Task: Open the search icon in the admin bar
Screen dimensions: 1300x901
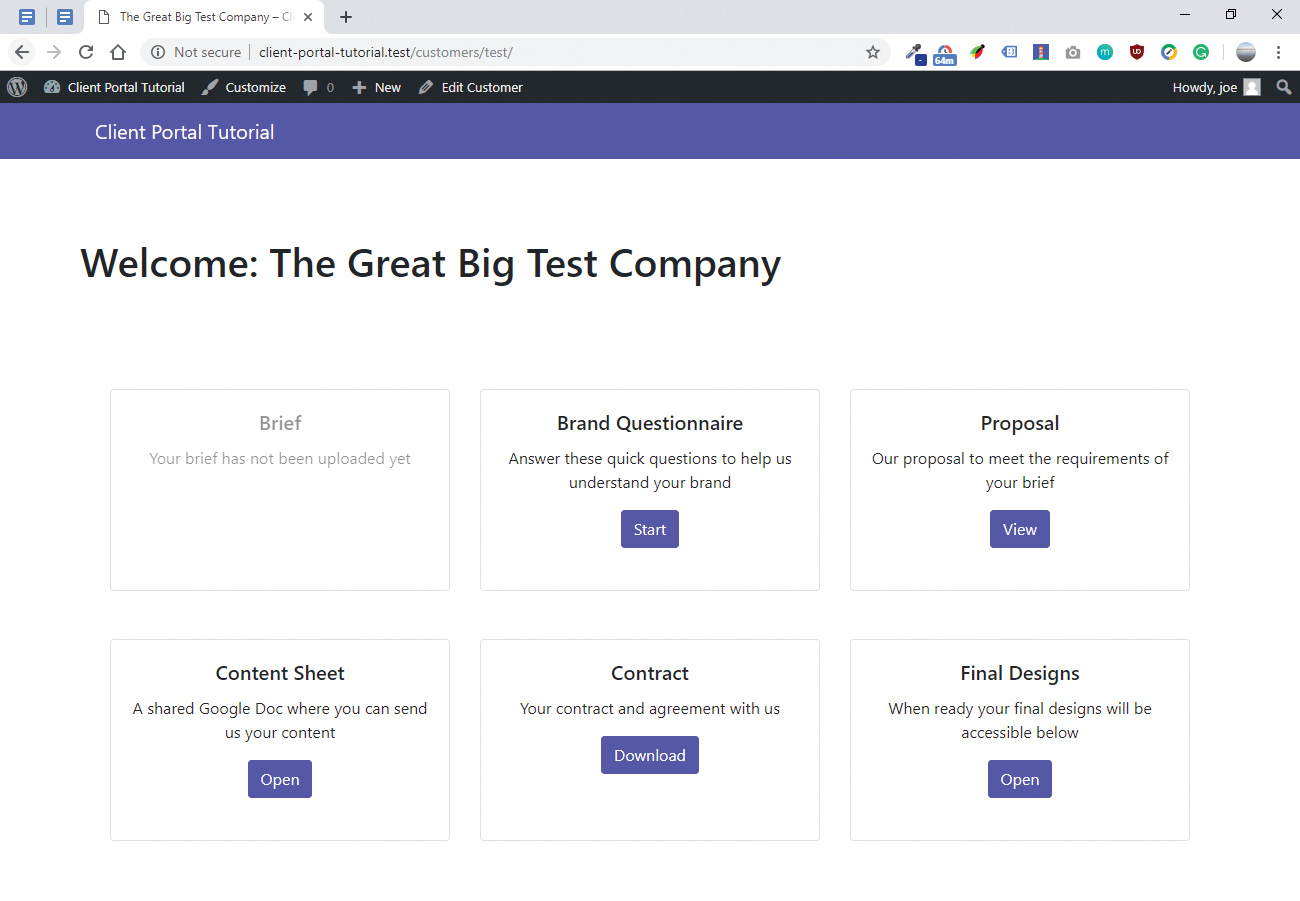Action: (1283, 87)
